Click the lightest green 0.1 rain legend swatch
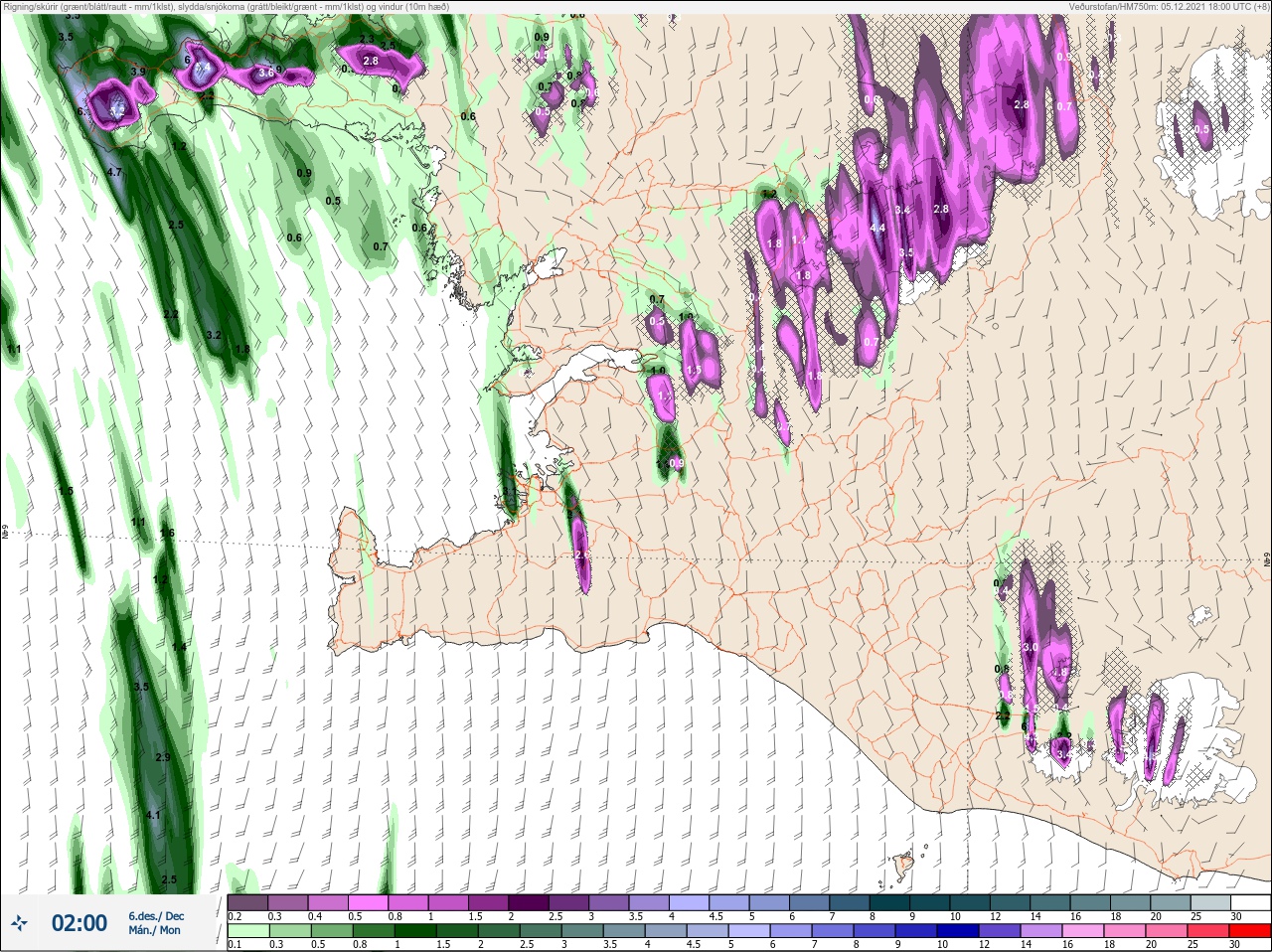 tap(247, 930)
